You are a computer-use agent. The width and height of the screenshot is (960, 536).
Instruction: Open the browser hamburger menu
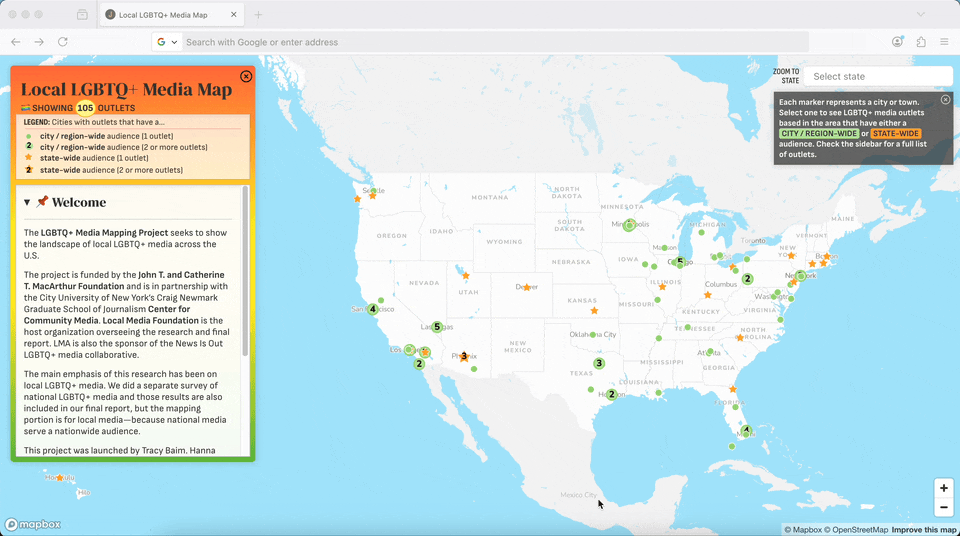click(x=944, y=42)
